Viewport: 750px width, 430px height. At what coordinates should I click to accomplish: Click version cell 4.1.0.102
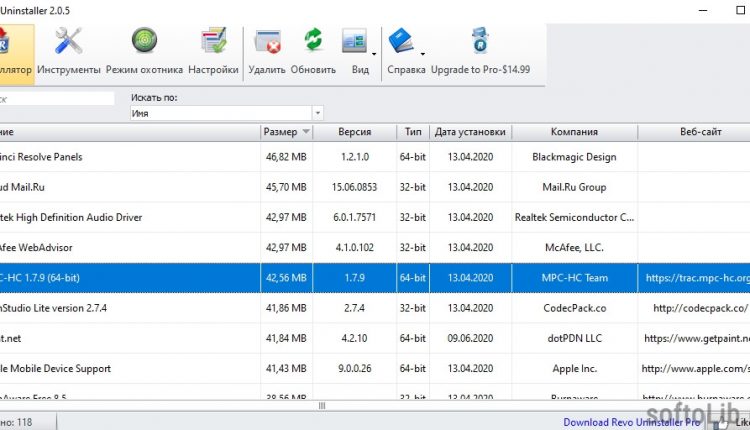354,248
